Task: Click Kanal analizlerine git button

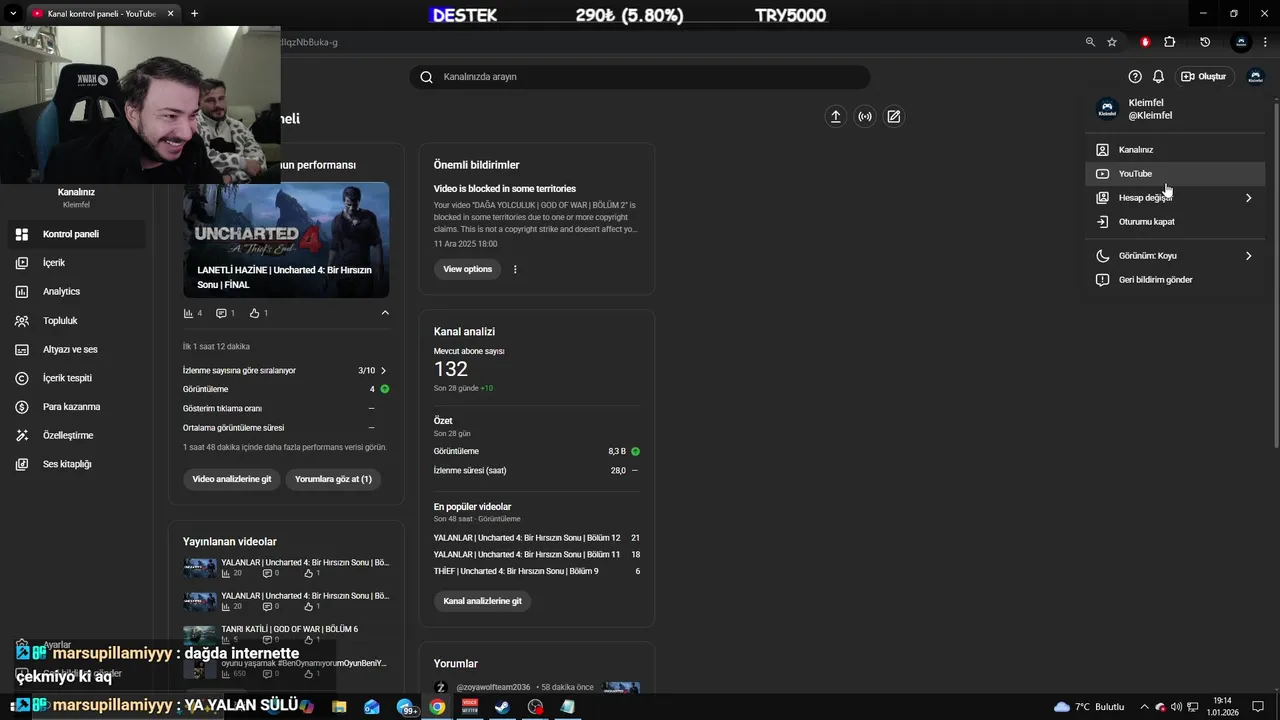Action: point(482,601)
